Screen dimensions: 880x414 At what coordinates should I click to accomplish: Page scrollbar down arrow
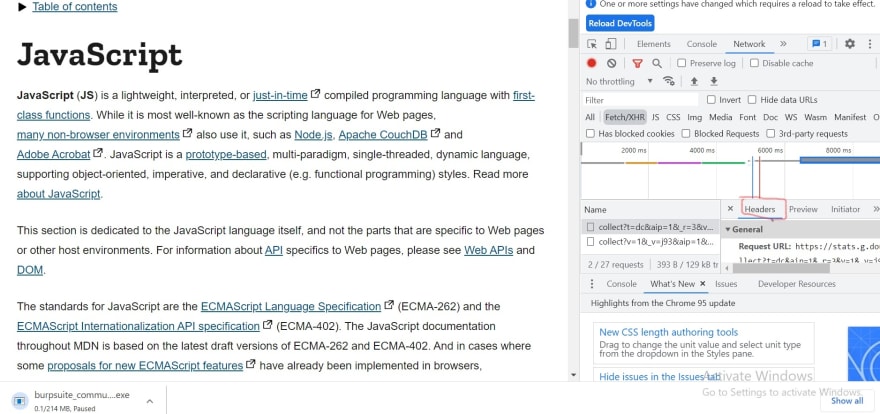point(573,374)
